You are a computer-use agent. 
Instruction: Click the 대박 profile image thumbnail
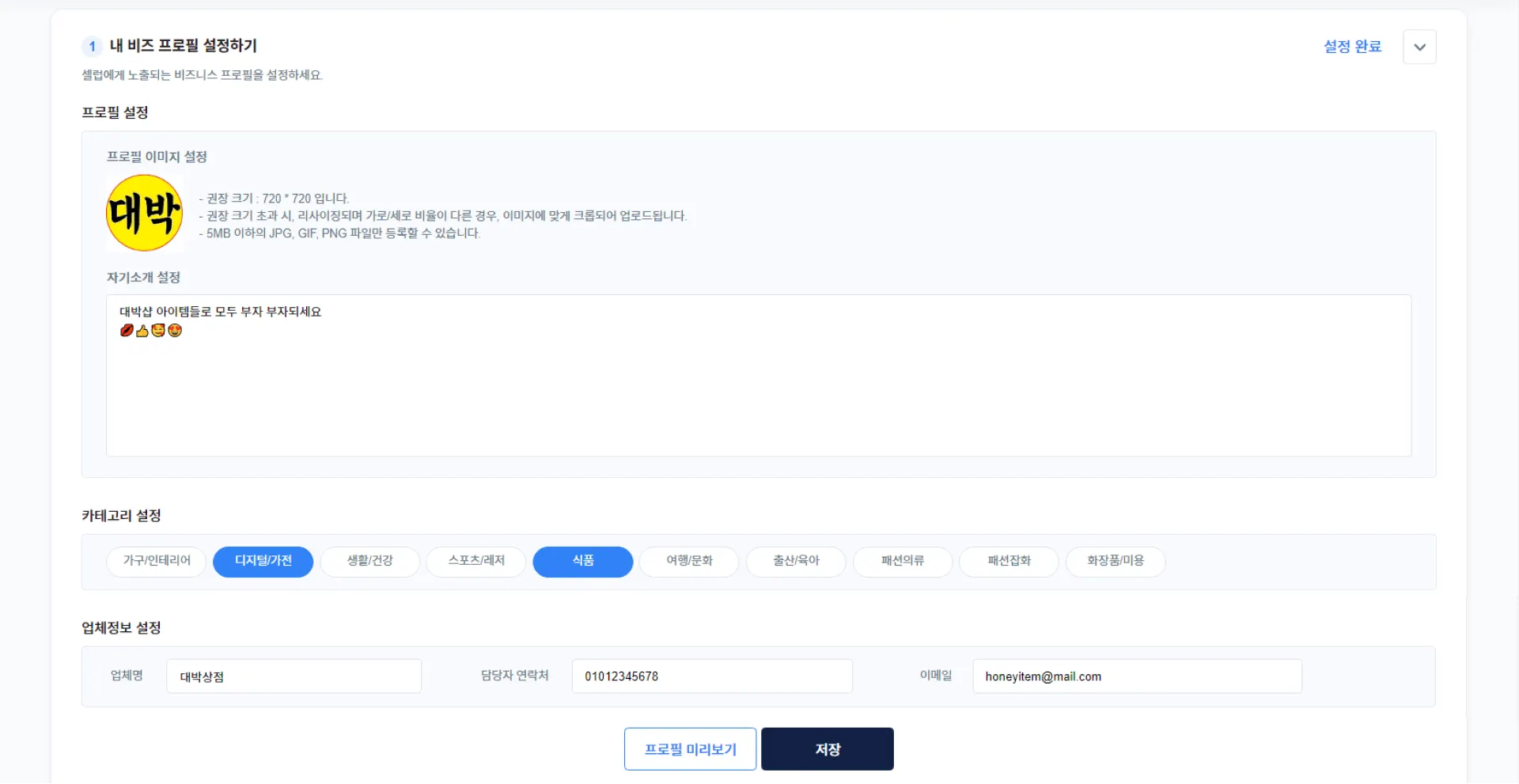click(145, 213)
